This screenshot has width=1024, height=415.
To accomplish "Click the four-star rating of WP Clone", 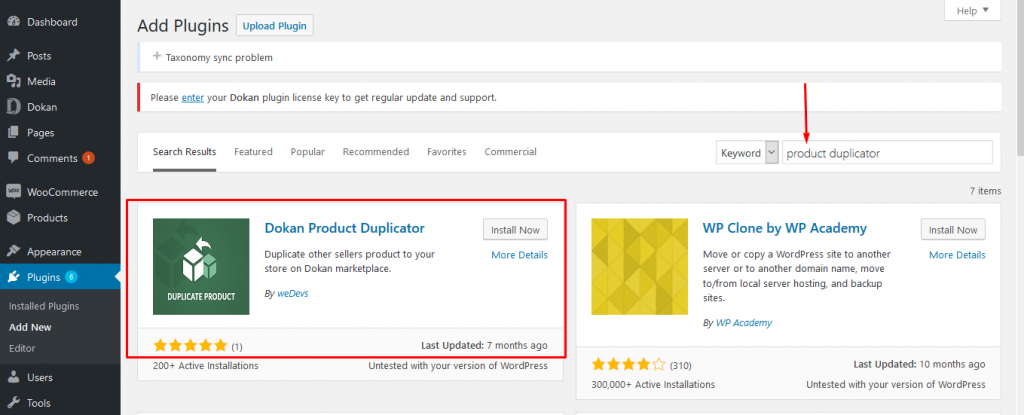I will coord(628,364).
